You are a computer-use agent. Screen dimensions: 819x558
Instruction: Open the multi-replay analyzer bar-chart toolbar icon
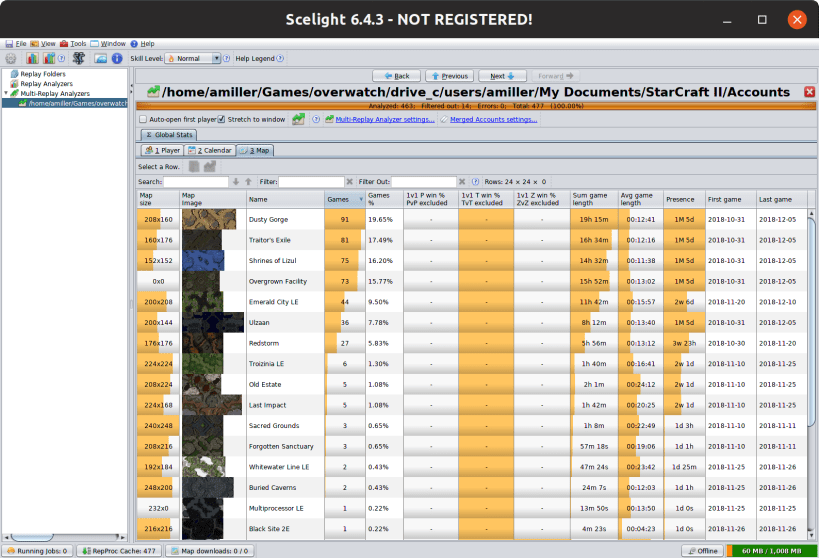point(49,59)
